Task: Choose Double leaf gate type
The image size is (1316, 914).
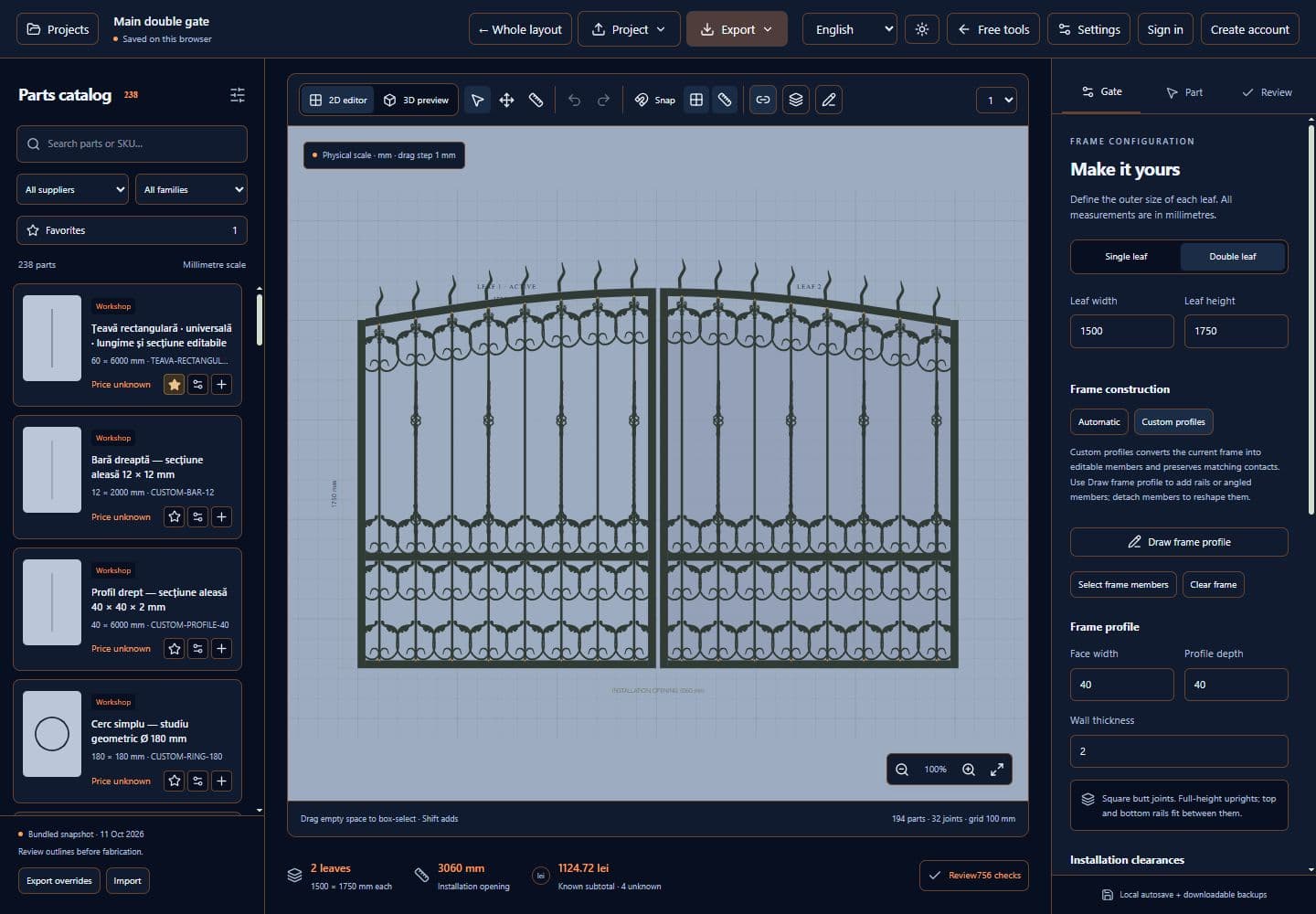Action: pos(1233,257)
